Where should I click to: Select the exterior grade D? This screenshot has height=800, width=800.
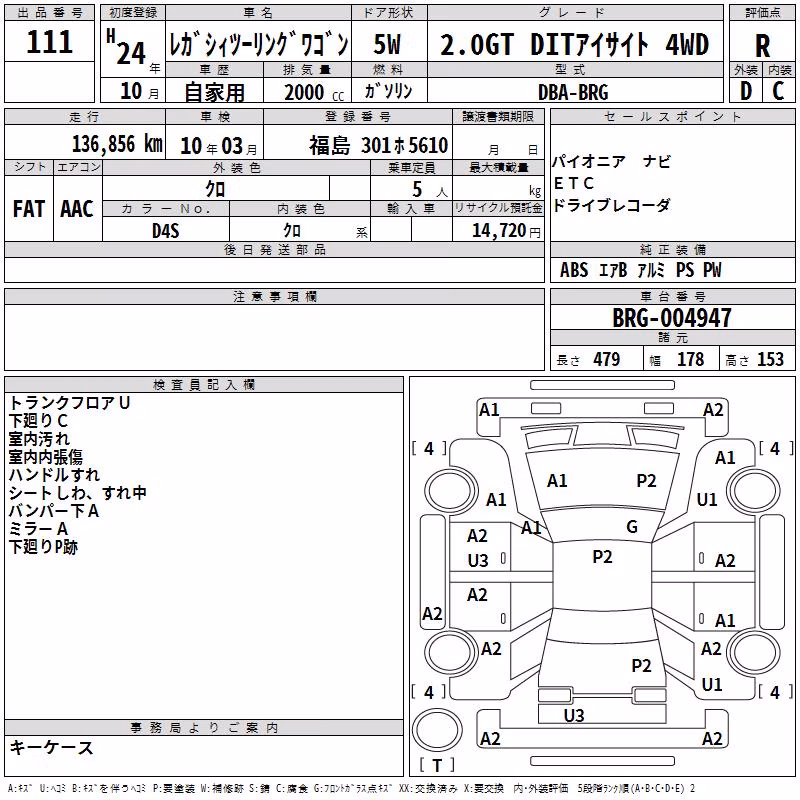[x=746, y=91]
